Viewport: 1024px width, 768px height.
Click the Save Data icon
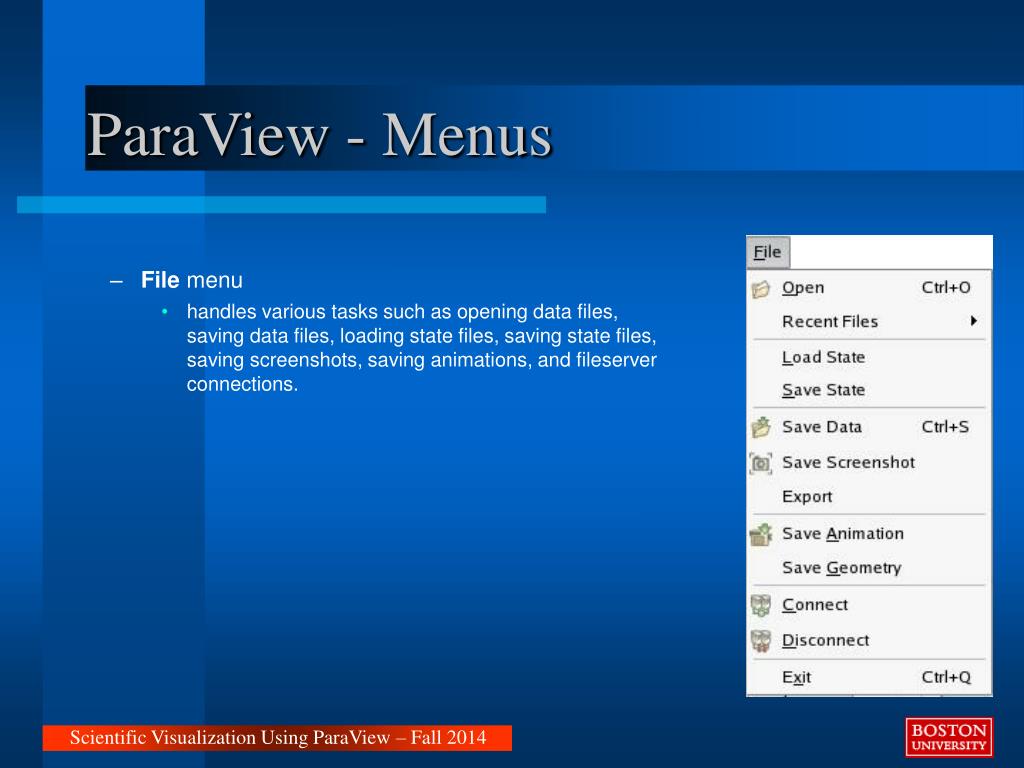pyautogui.click(x=761, y=427)
